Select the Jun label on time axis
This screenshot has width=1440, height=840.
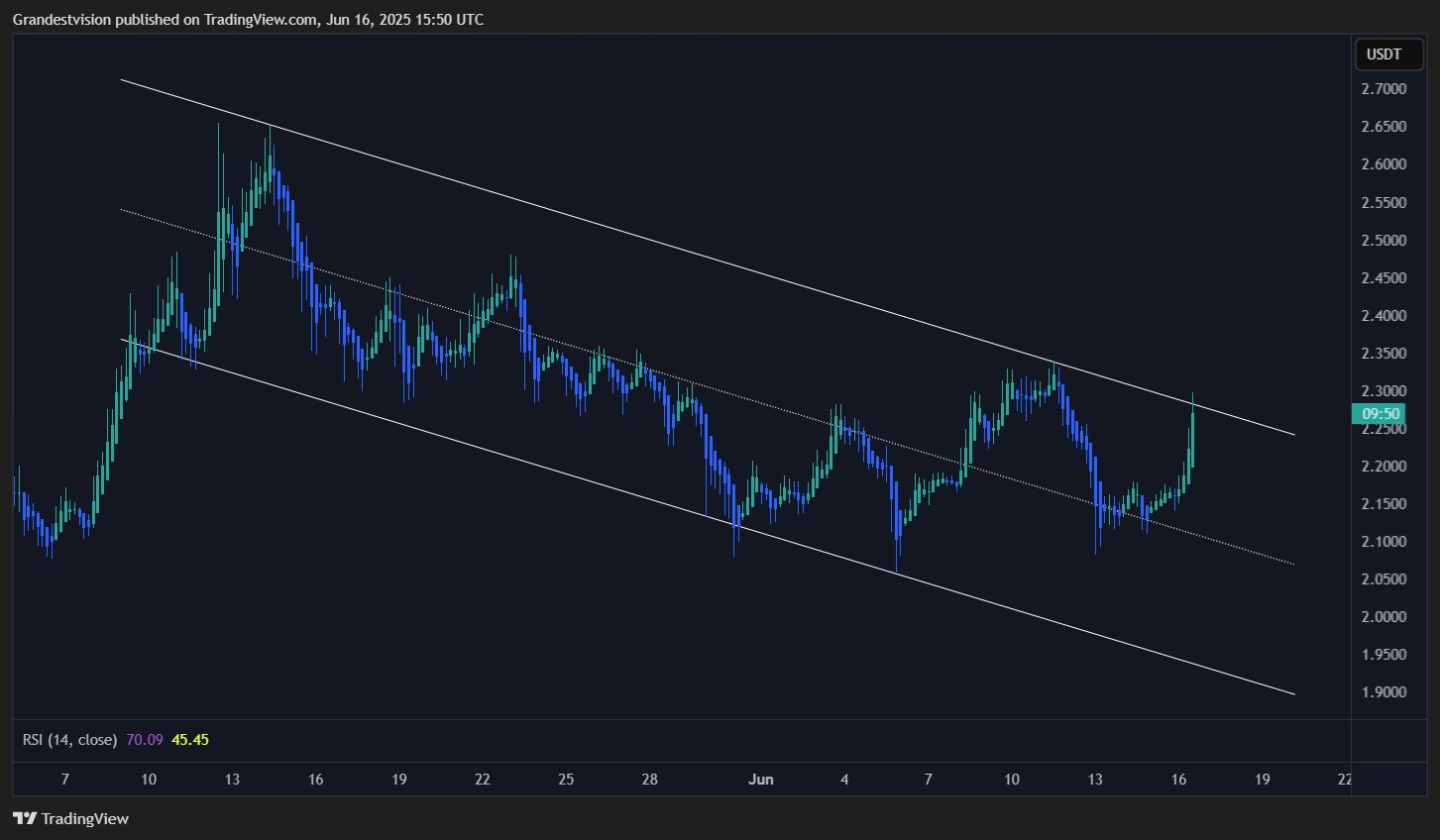[760, 780]
